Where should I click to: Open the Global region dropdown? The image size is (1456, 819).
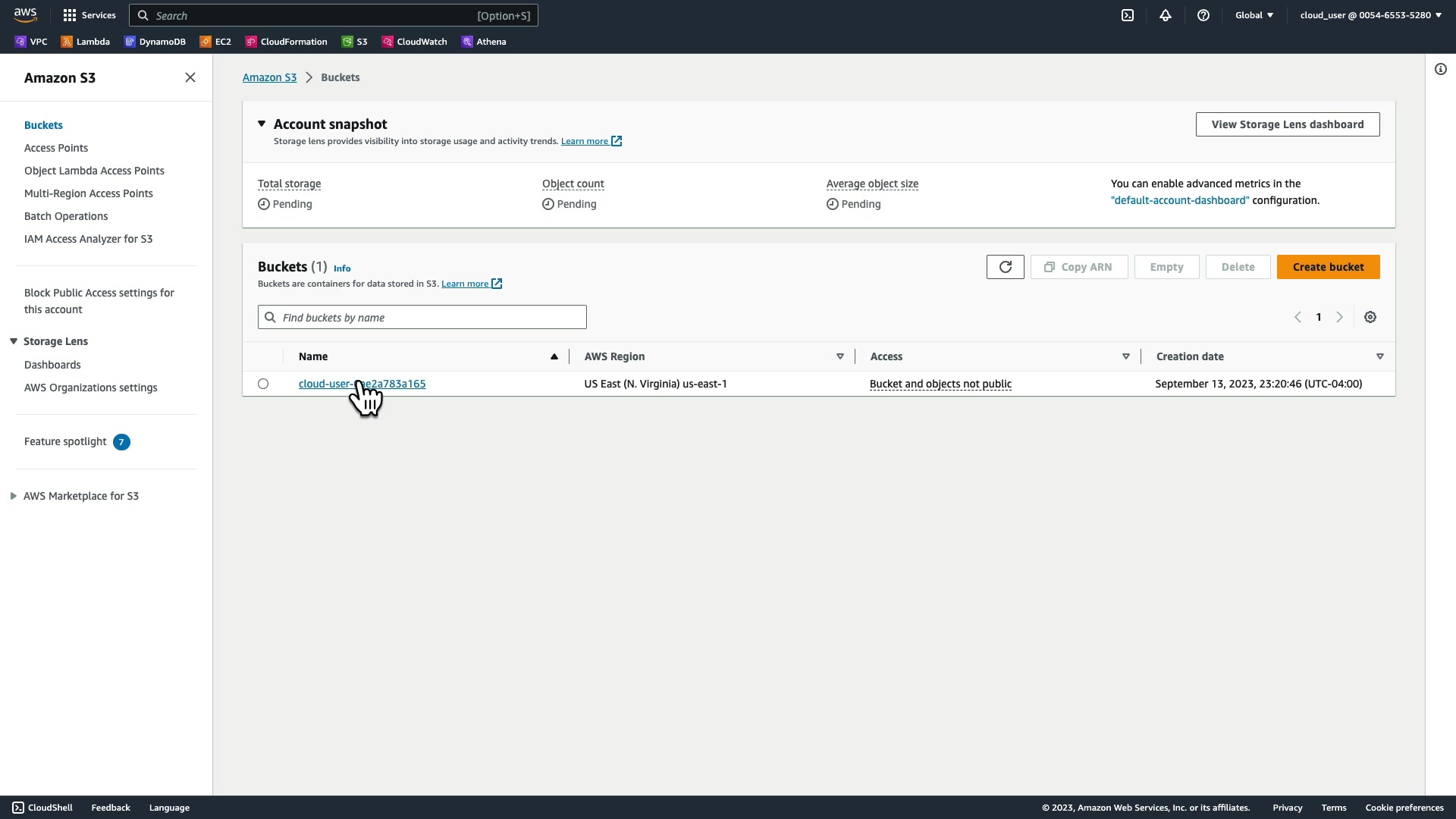1254,15
